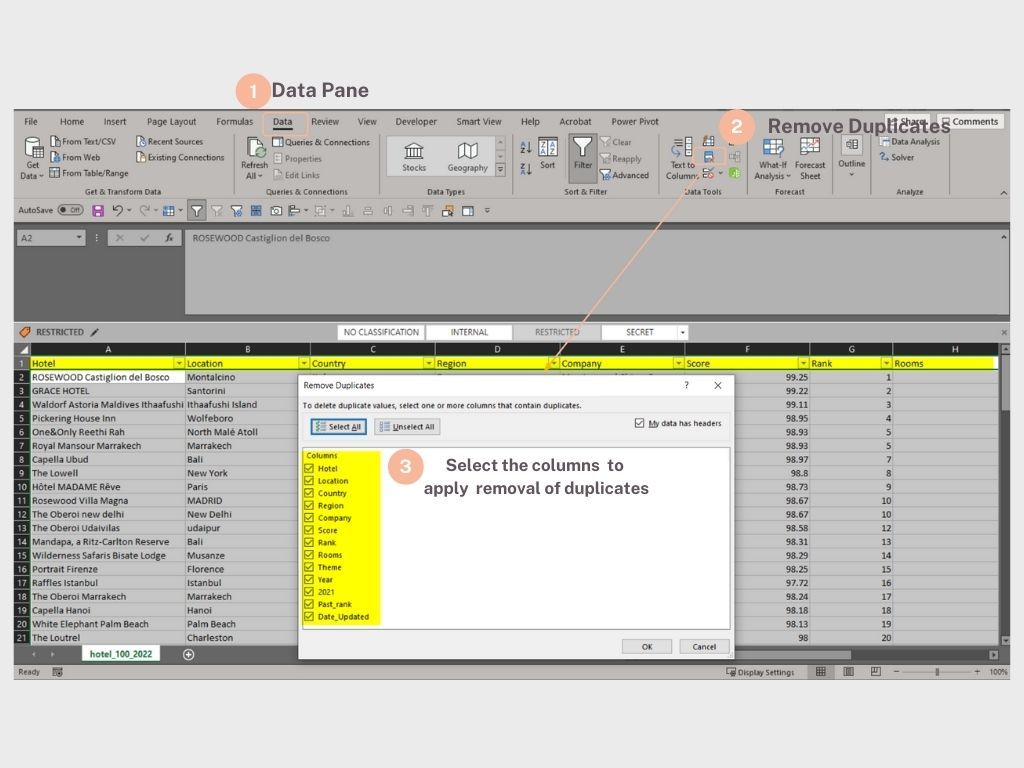Uncheck the Location column checkbox
Screen dimensions: 1024x768
coord(310,481)
